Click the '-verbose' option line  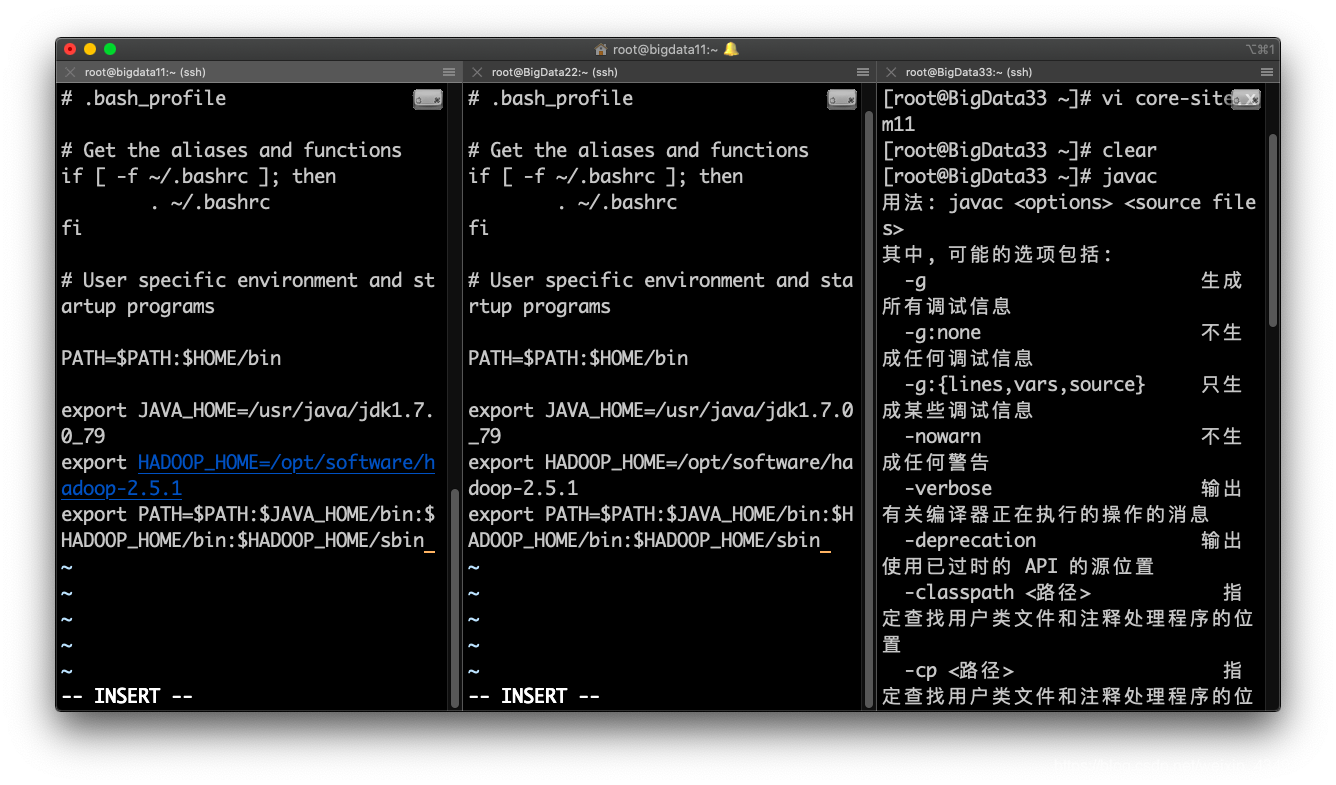[948, 488]
